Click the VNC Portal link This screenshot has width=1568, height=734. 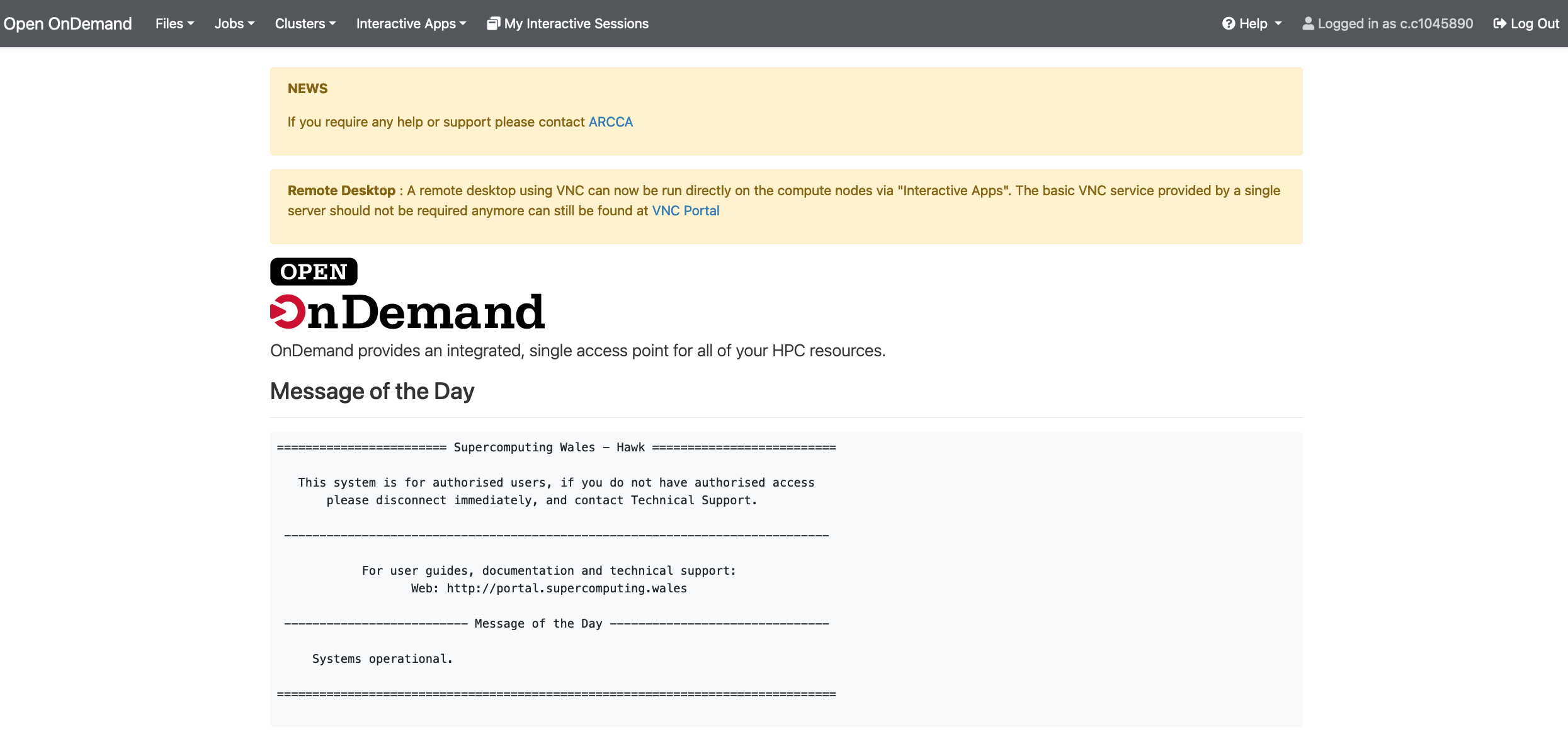coord(685,210)
